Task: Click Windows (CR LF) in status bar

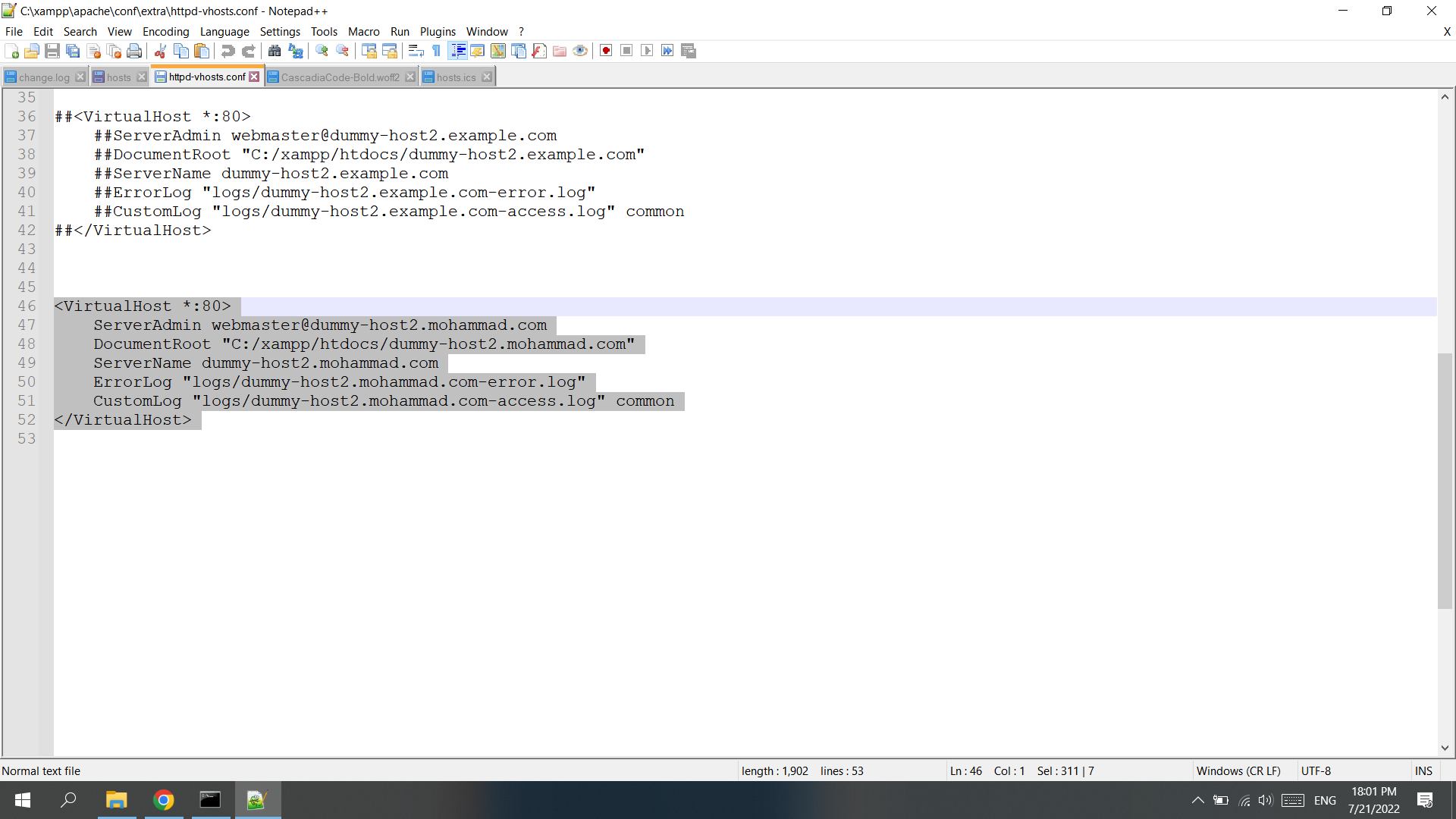Action: point(1238,770)
